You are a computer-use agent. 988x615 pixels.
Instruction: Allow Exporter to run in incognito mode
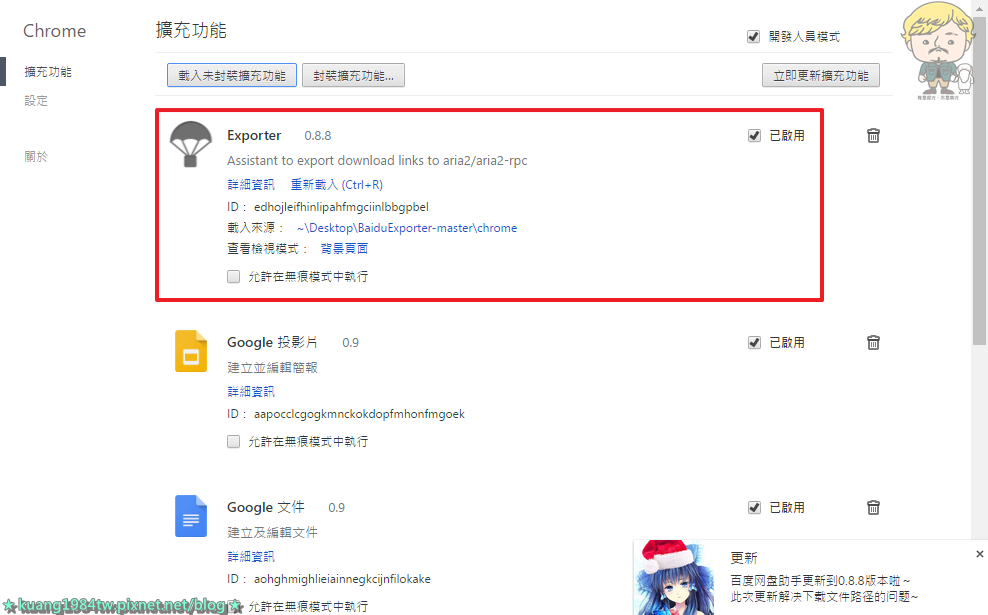point(234,277)
